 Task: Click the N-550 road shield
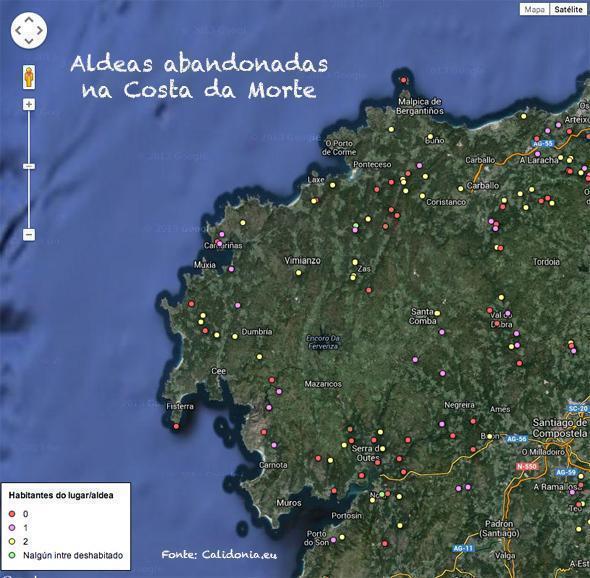[x=526, y=467]
